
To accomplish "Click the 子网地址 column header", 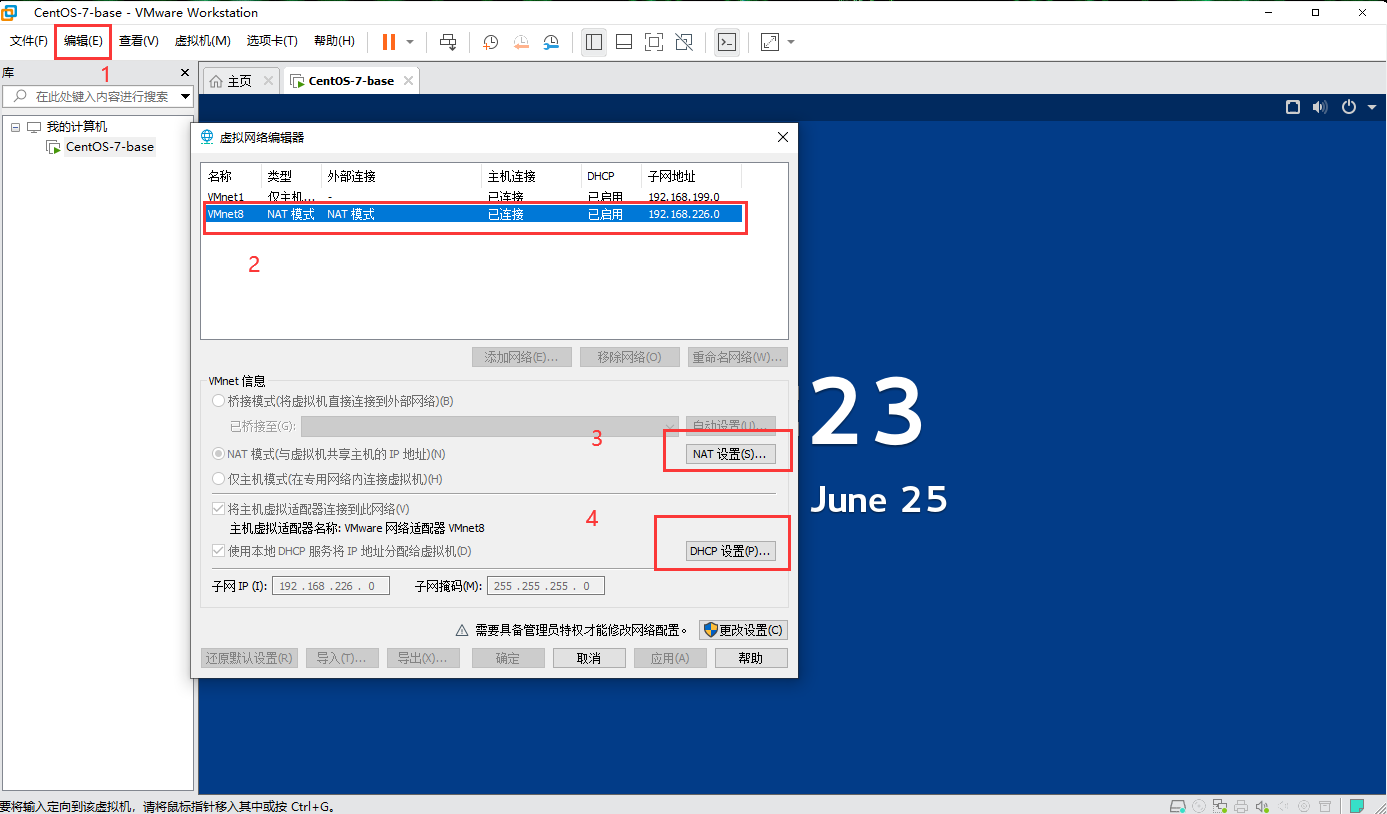I will pyautogui.click(x=691, y=176).
